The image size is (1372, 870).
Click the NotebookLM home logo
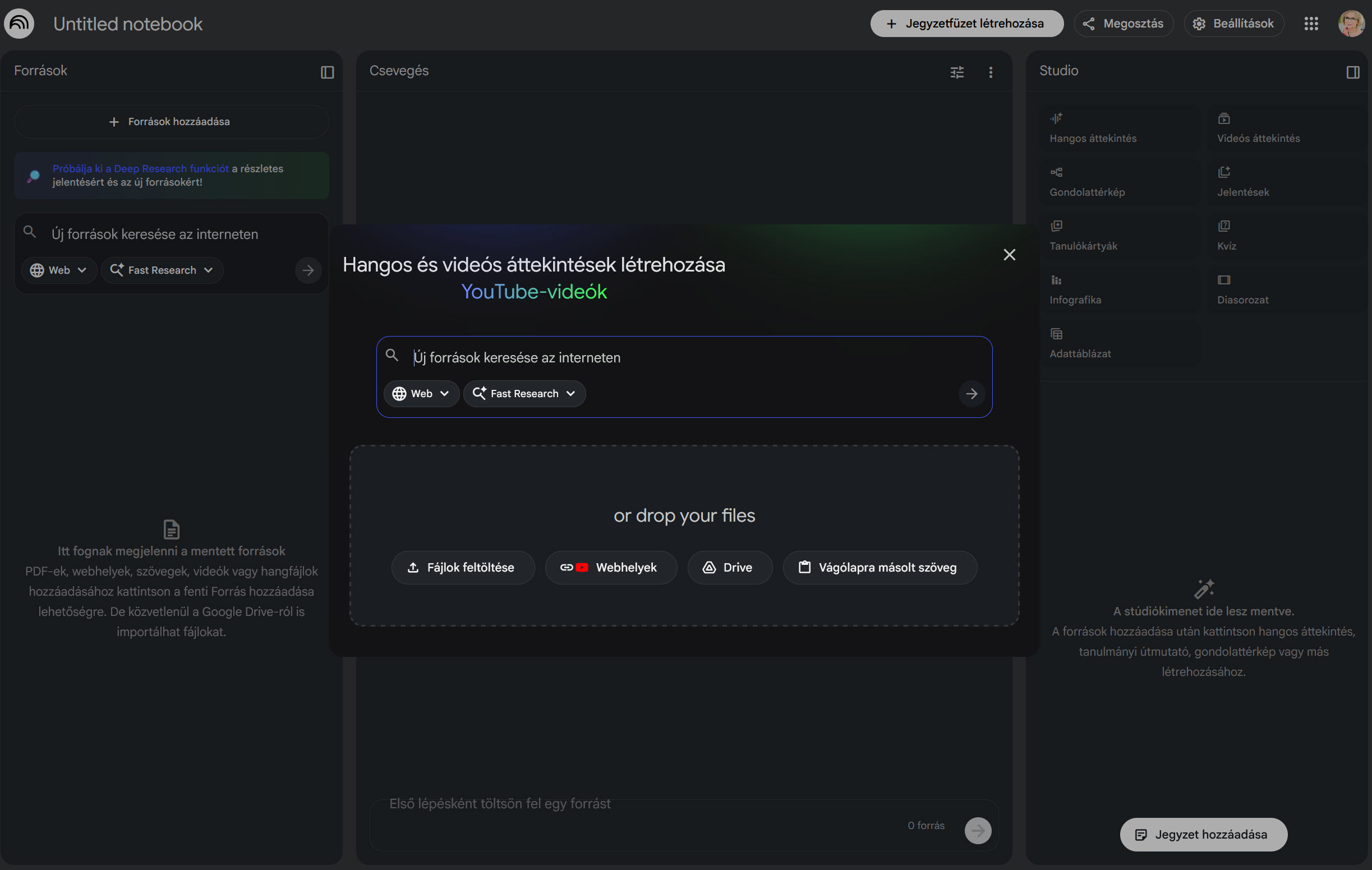click(x=20, y=24)
